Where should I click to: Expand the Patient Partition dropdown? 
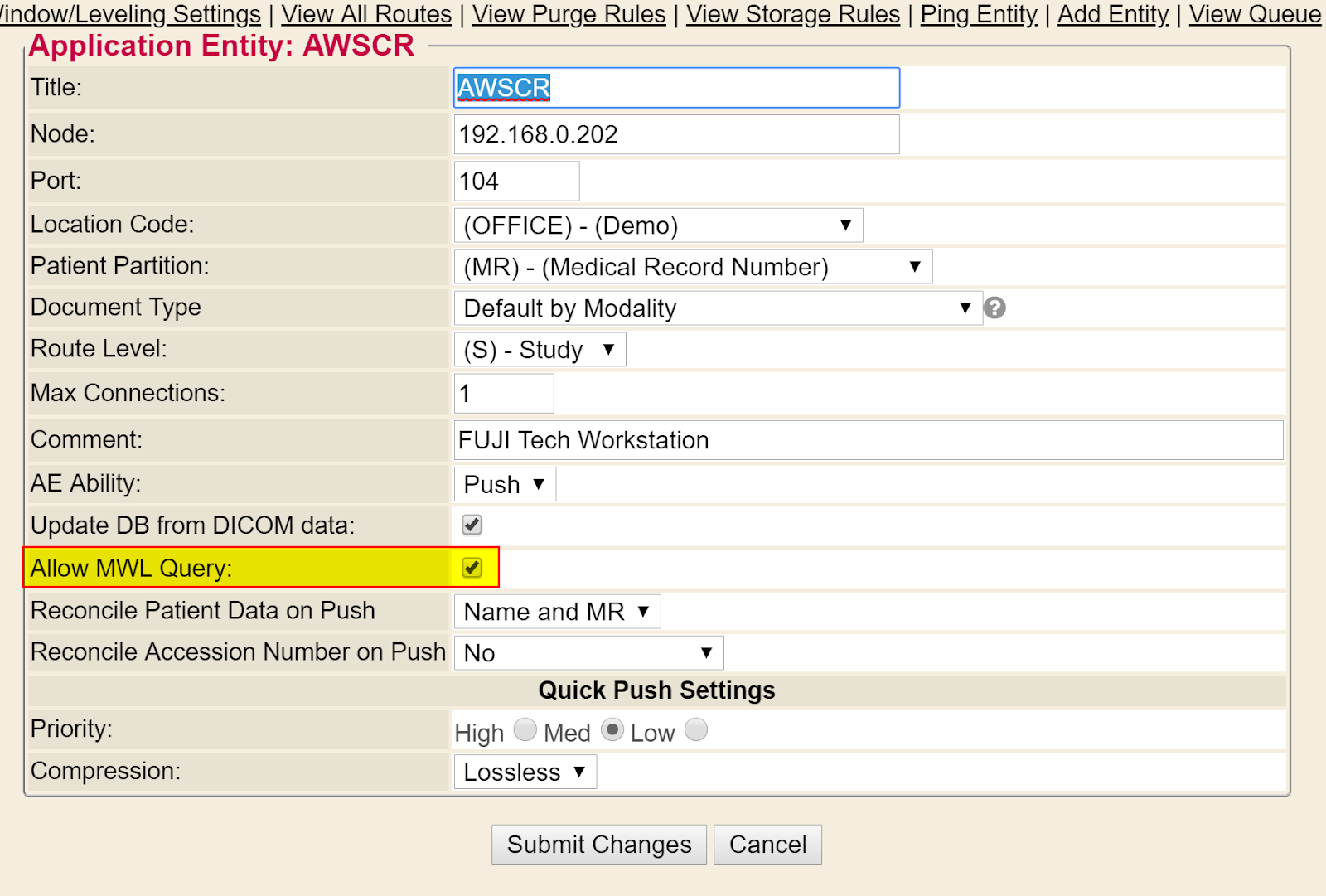point(693,267)
